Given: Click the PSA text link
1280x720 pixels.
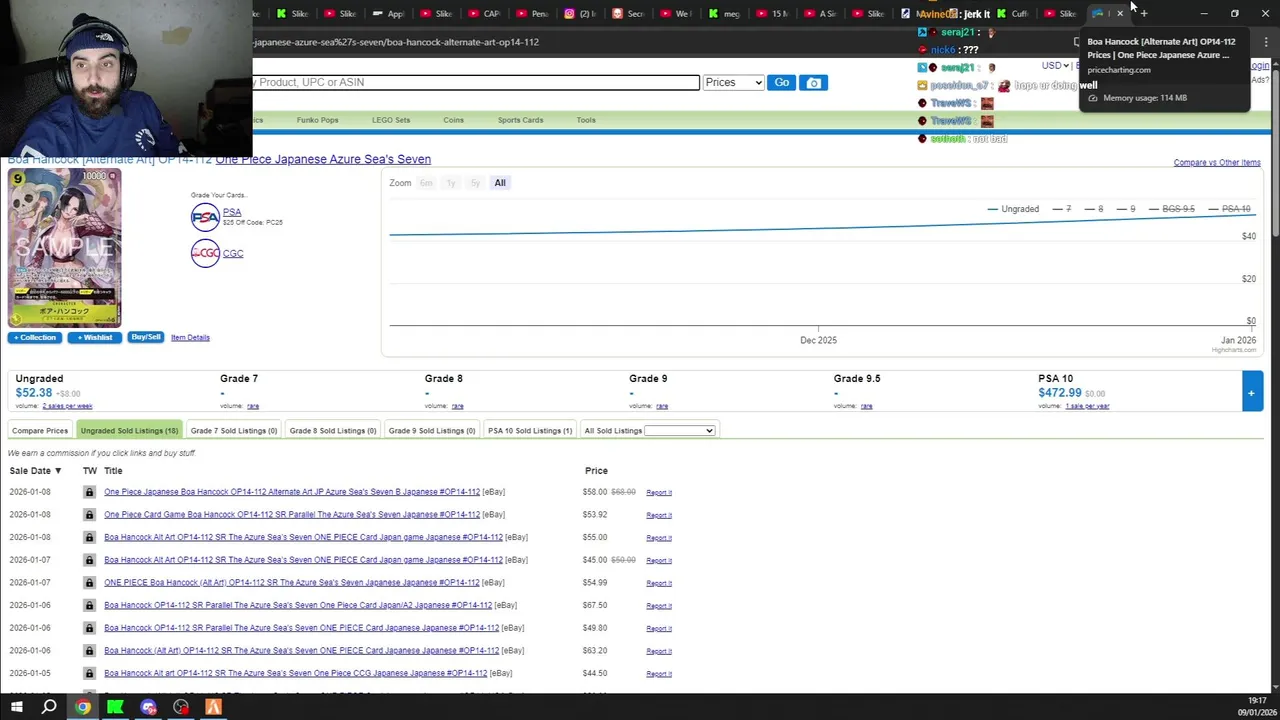Looking at the screenshot, I should pyautogui.click(x=232, y=212).
